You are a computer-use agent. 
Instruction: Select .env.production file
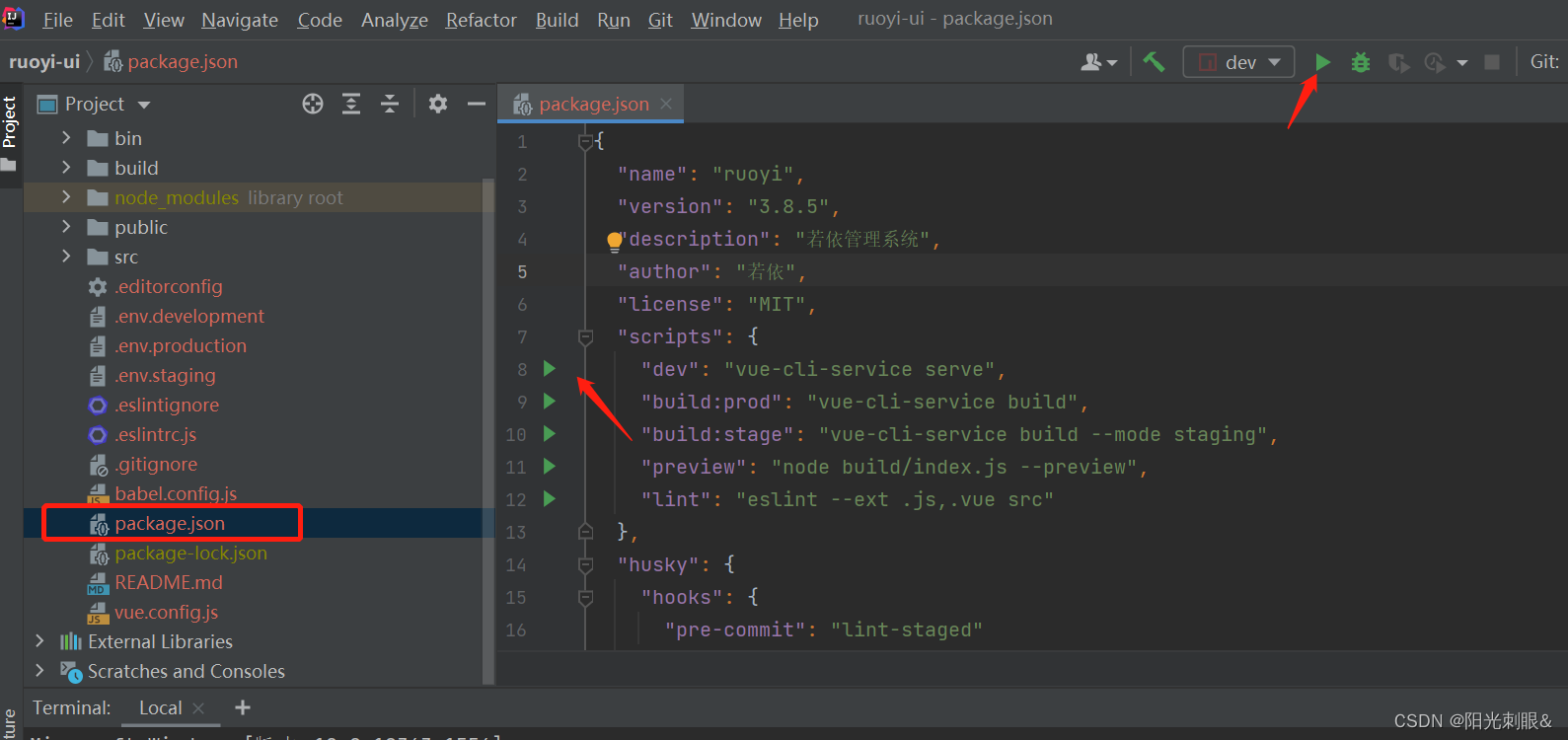tap(181, 345)
